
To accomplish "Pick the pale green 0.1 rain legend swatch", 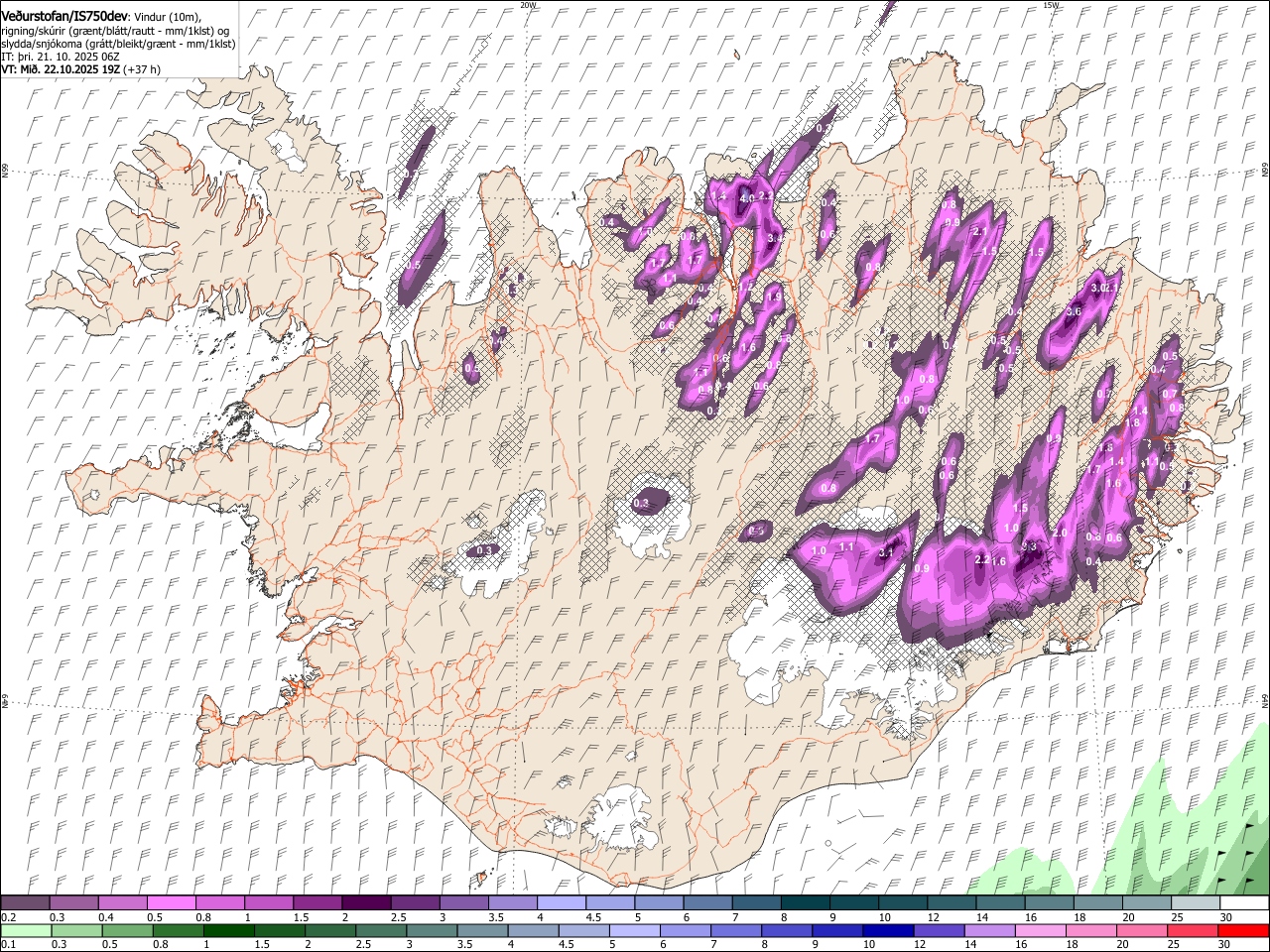I will click(x=26, y=930).
